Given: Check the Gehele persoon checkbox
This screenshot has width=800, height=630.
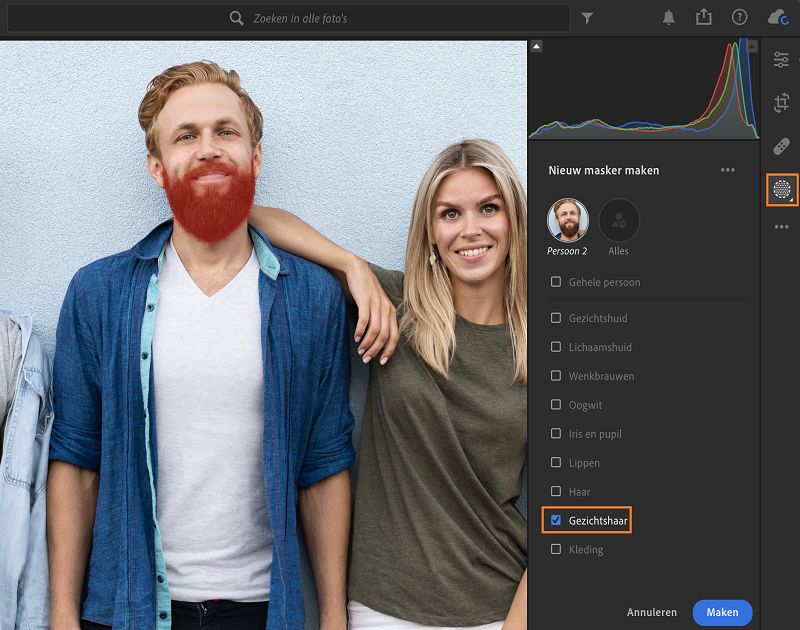Looking at the screenshot, I should coord(556,282).
